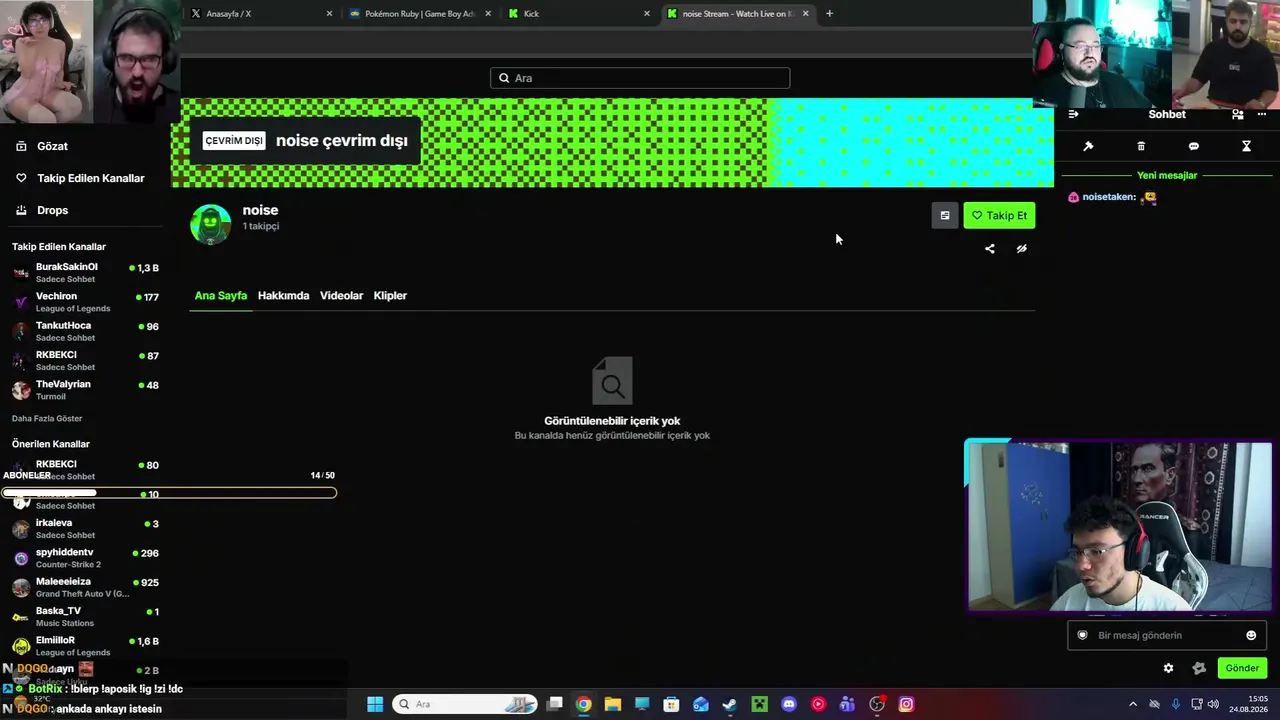
Task: Switch to the Hakkımda tab
Action: tap(284, 296)
